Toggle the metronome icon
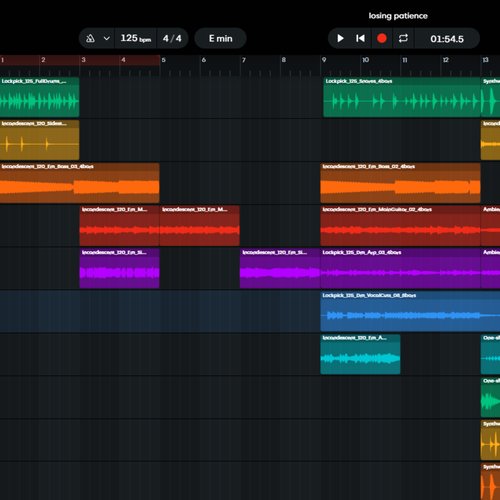Screen dimensions: 500x500 coord(90,39)
